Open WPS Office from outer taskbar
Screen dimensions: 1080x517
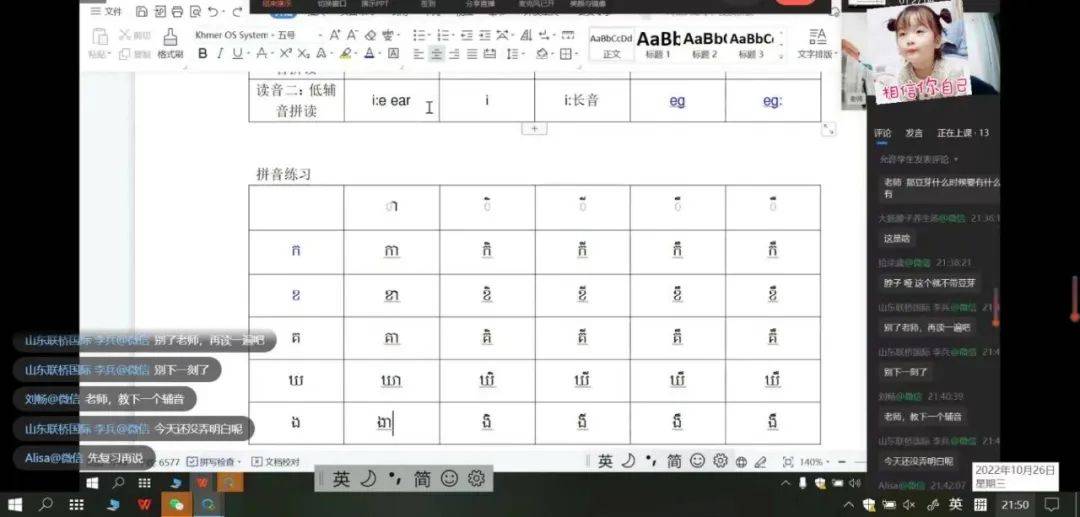[x=144, y=505]
